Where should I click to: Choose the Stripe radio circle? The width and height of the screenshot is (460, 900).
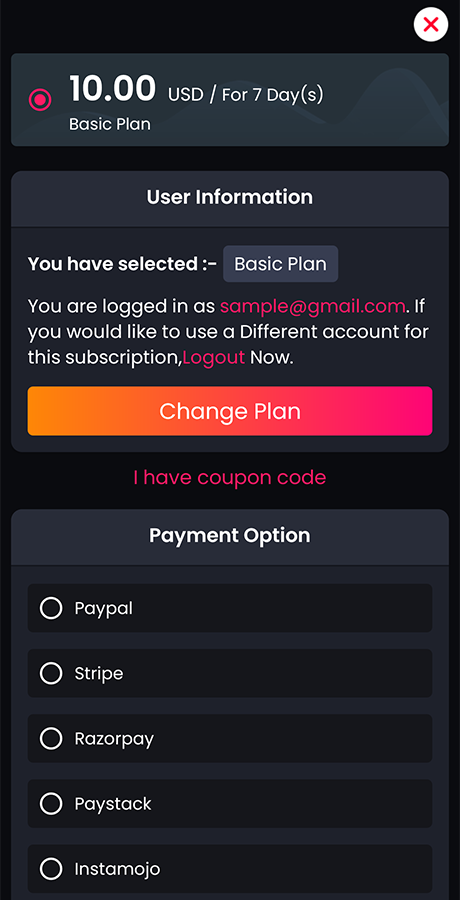(x=51, y=673)
